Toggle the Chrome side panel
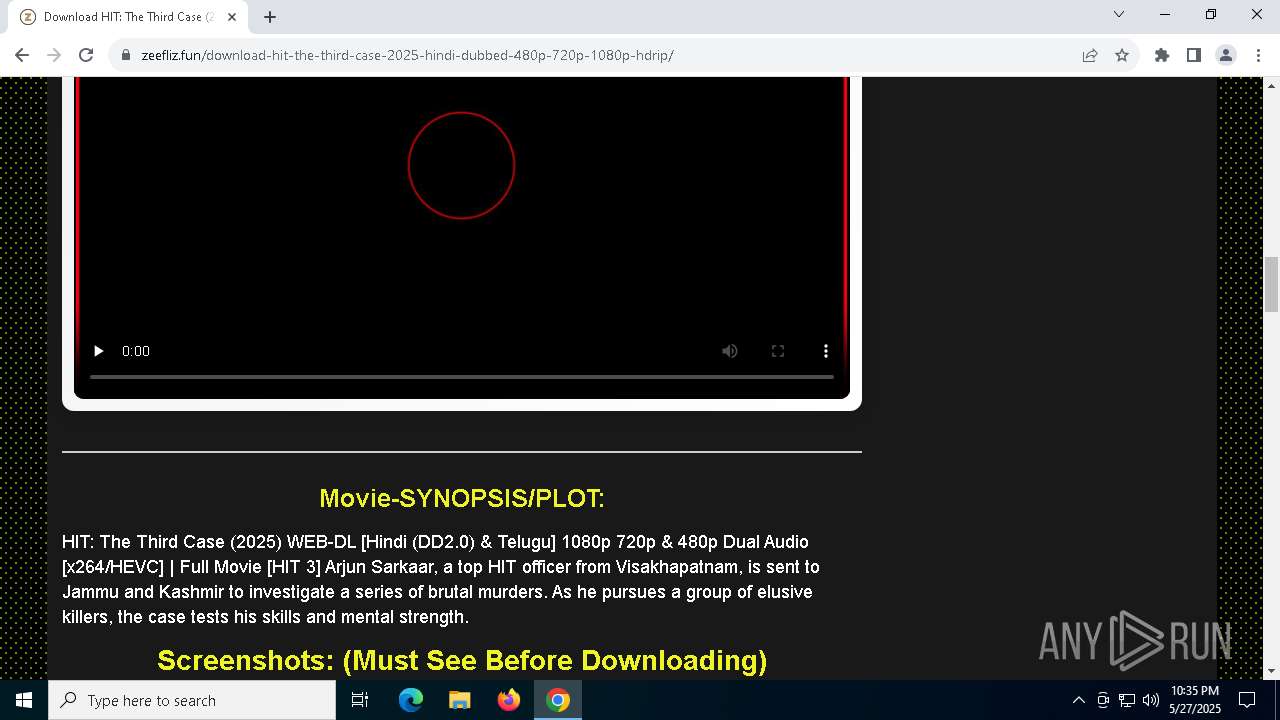 pos(1194,55)
